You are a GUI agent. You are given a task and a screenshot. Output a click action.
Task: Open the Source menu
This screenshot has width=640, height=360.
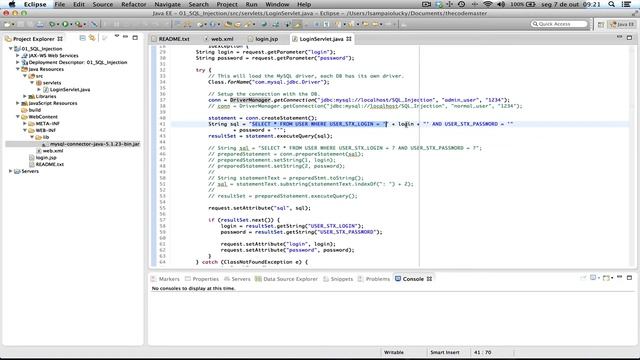point(102,4)
